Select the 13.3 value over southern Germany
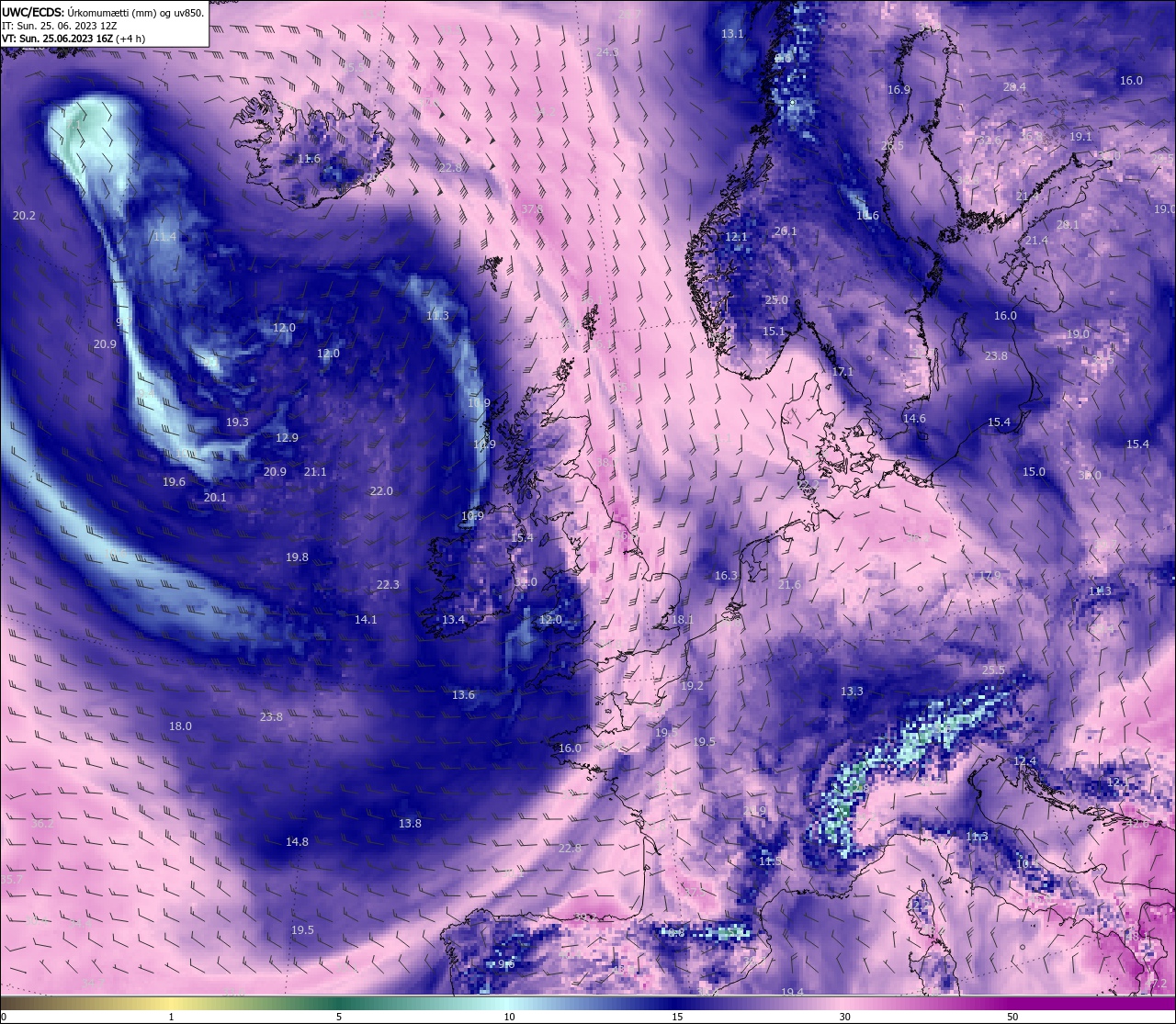This screenshot has height=1024, width=1176. pos(852,692)
